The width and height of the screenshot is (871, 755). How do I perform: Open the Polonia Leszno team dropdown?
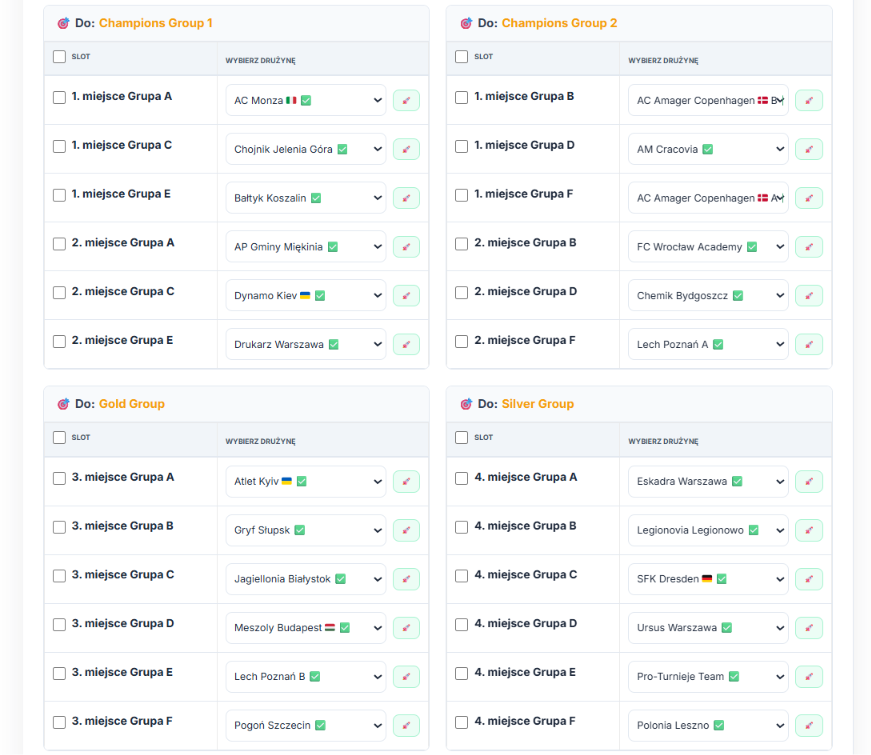(708, 726)
